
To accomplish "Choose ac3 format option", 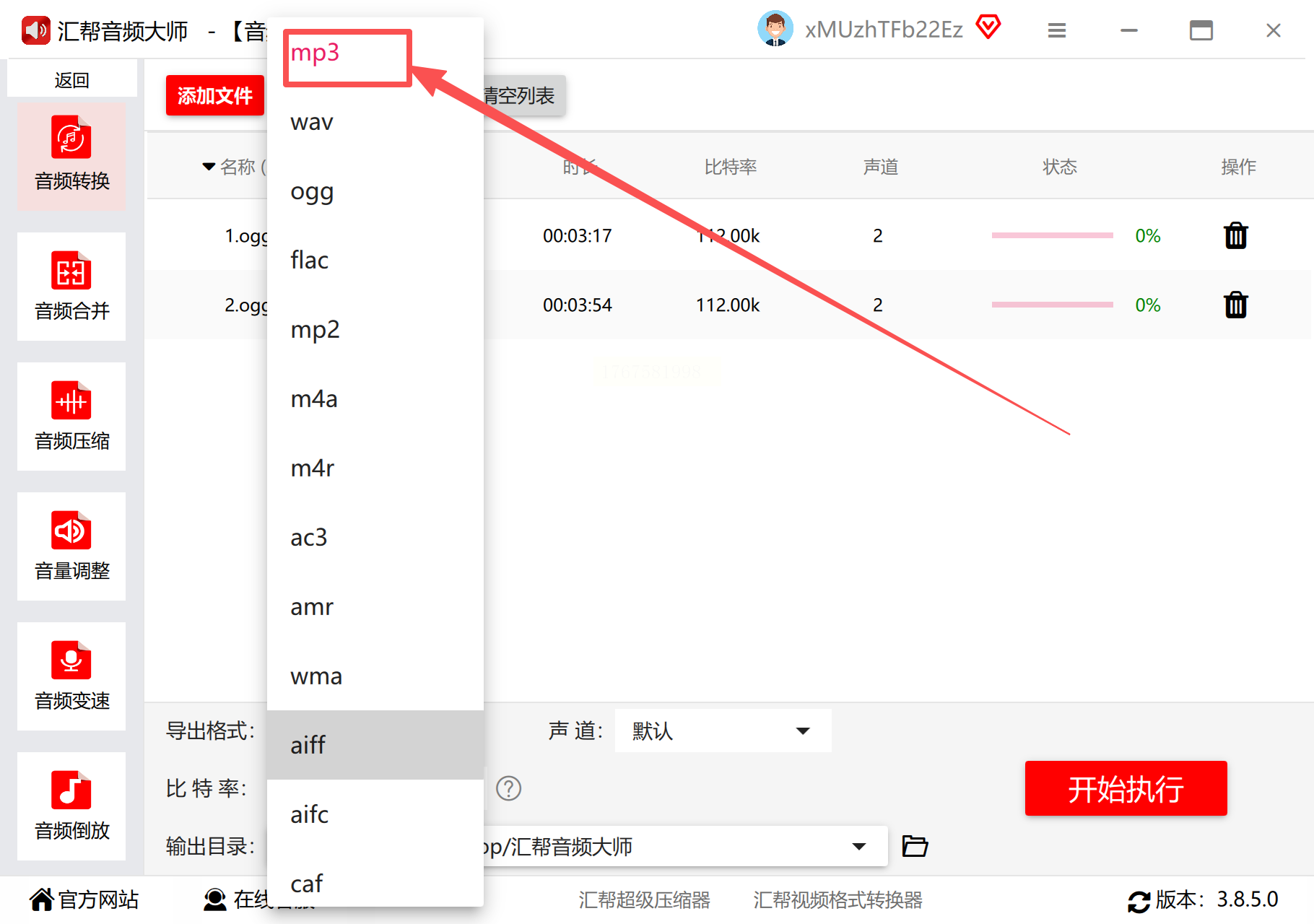I will pyautogui.click(x=375, y=537).
